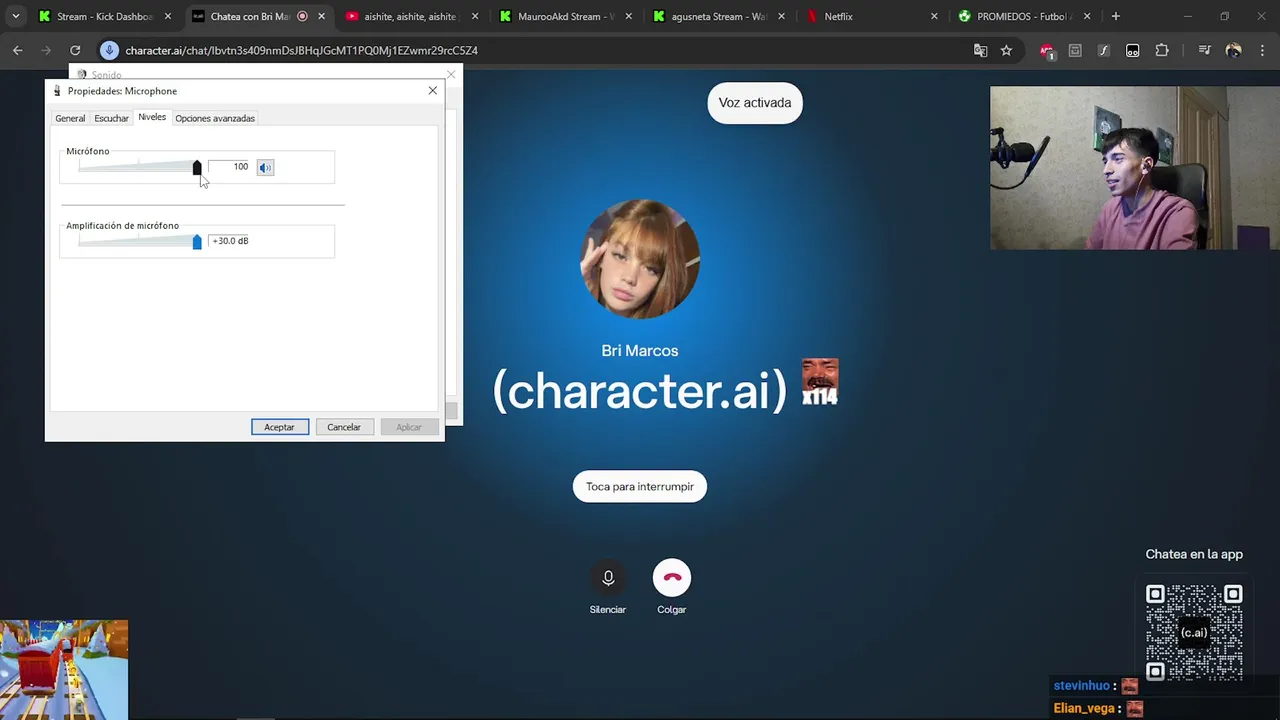This screenshot has width=1280, height=720.
Task: Open a new browser tab
Action: (1115, 16)
